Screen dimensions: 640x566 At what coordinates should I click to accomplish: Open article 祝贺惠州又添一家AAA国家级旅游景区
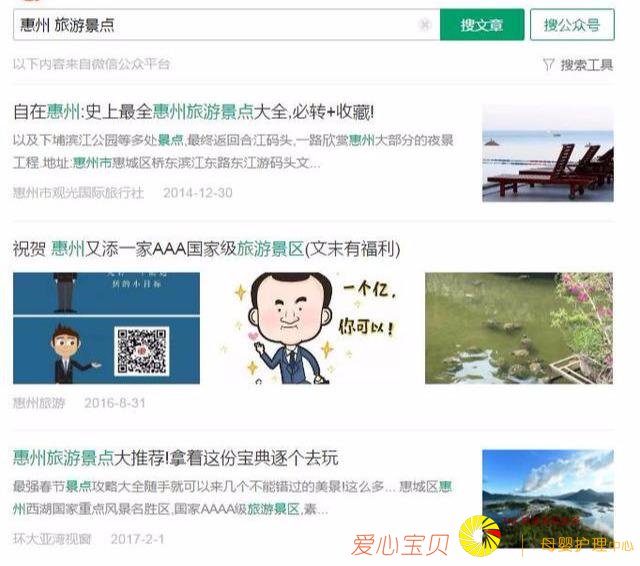207,249
